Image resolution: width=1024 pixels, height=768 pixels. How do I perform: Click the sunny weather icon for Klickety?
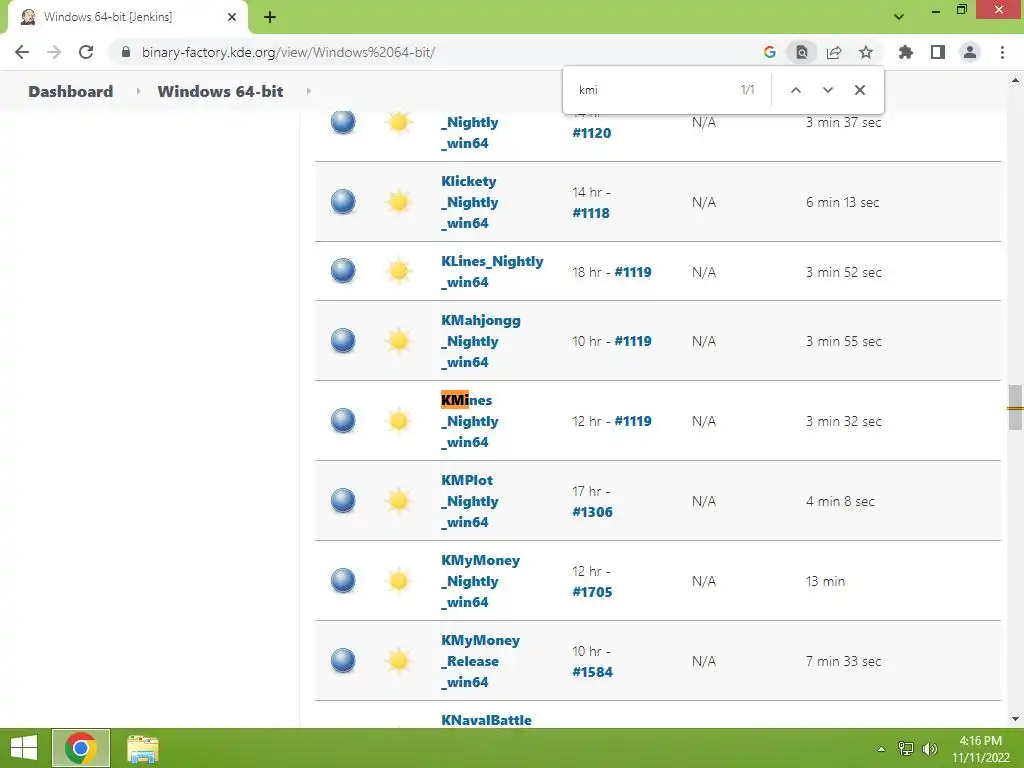coord(398,202)
